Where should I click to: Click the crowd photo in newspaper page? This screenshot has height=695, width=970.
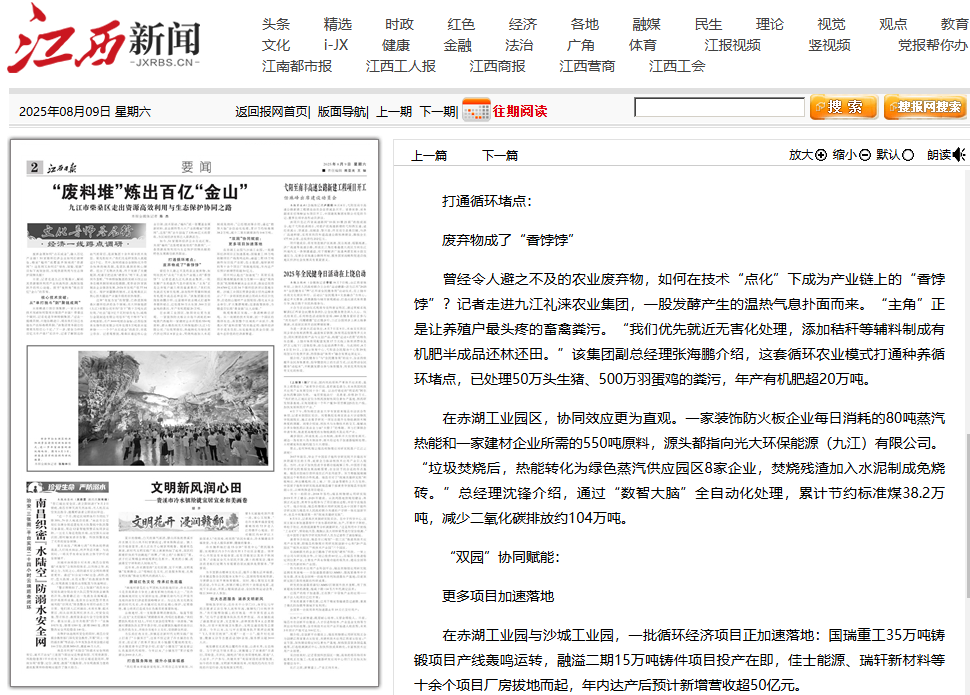point(173,408)
